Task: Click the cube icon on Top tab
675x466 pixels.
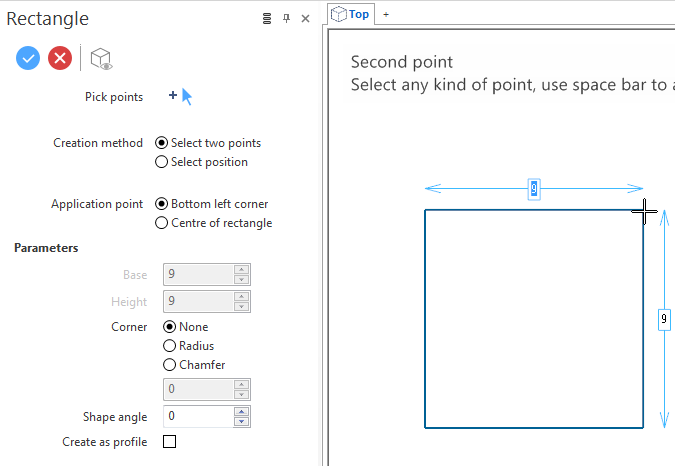Action: tap(338, 14)
